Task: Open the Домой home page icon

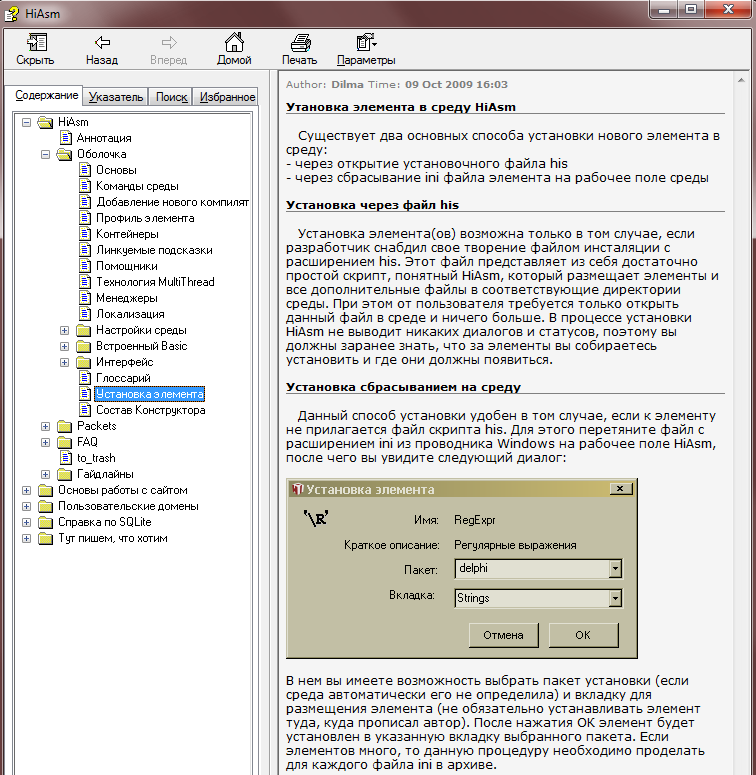Action: click(x=234, y=43)
